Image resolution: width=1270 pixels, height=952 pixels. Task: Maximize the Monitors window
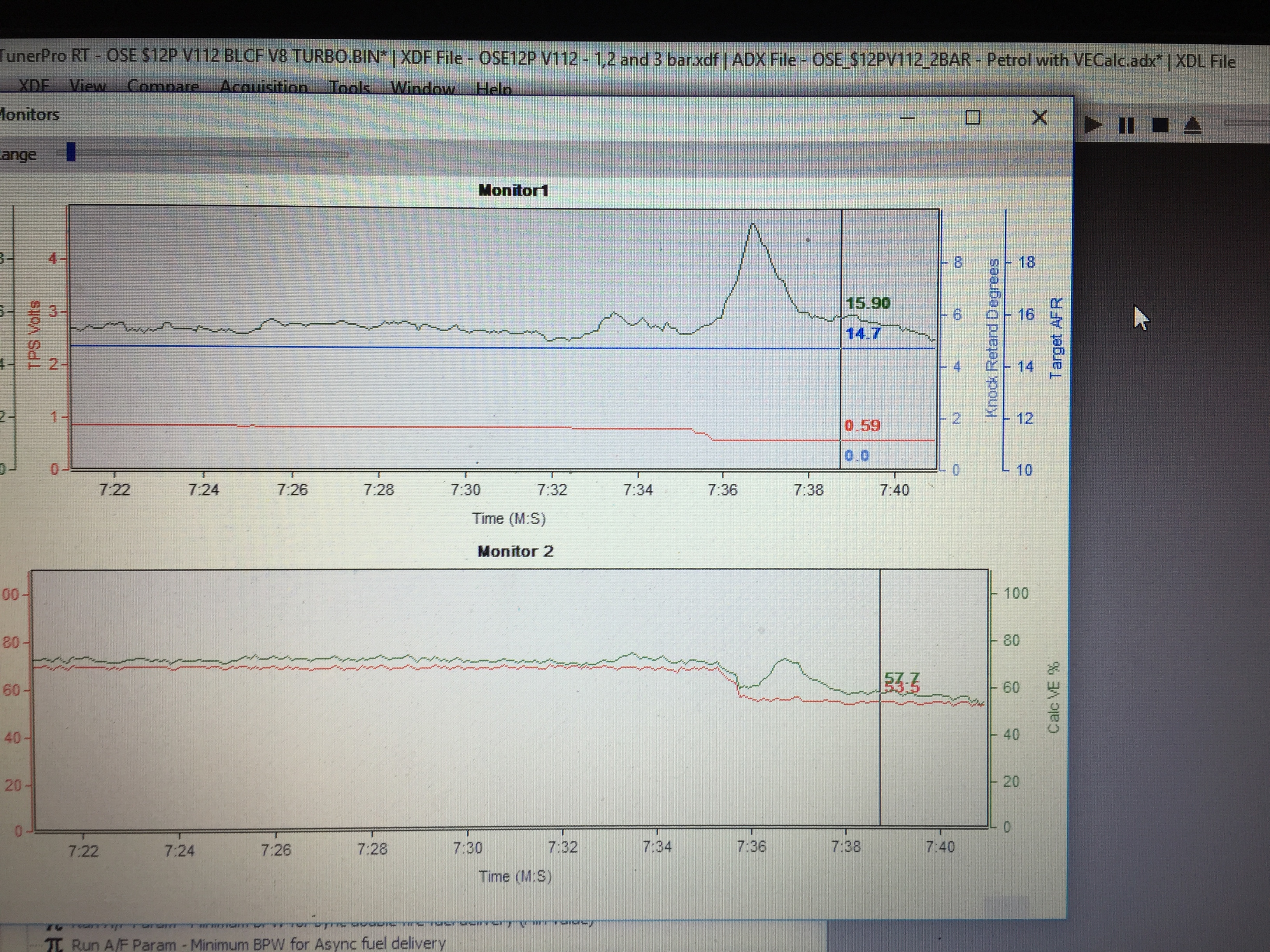click(973, 117)
